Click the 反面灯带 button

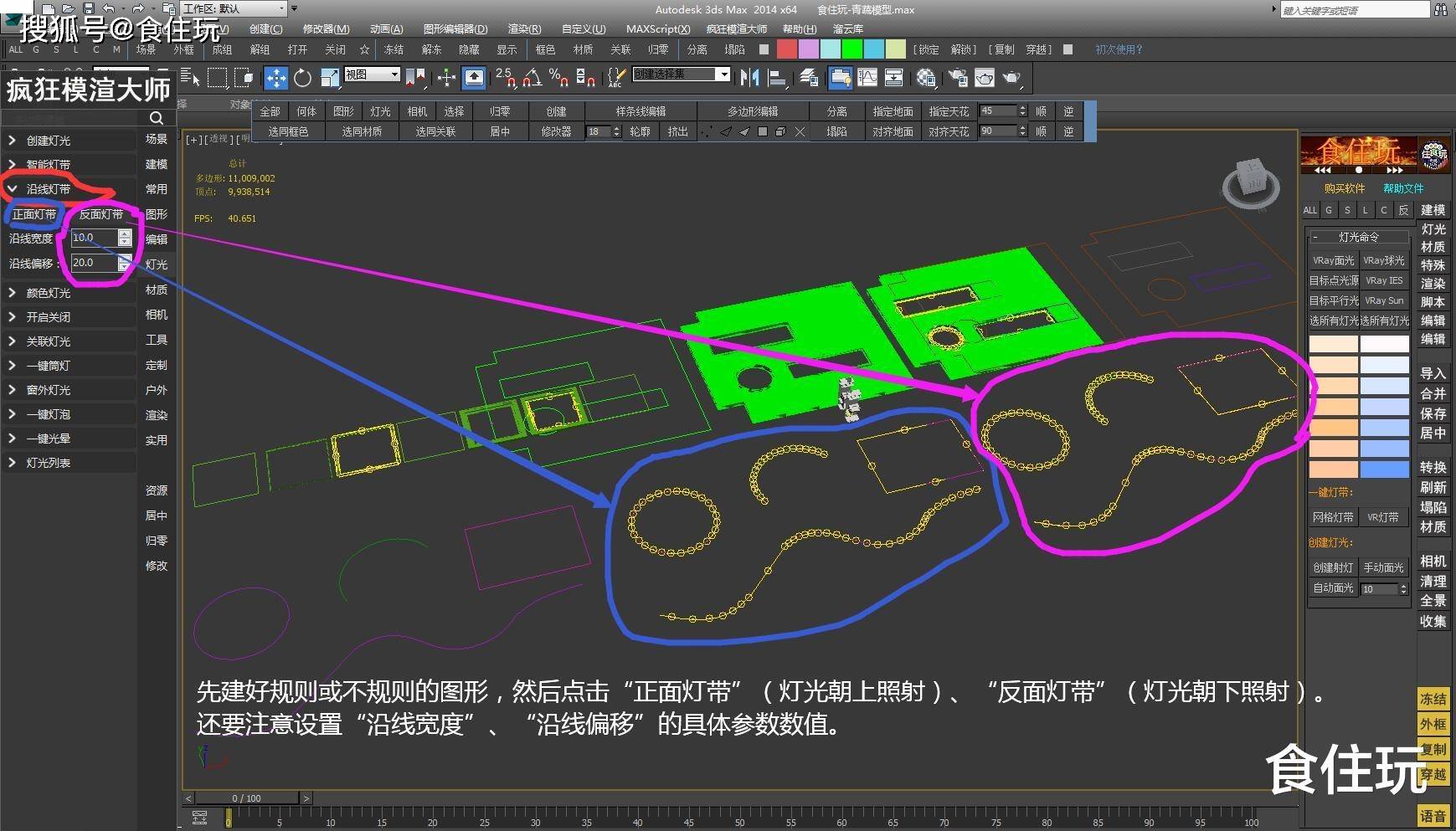pyautogui.click(x=101, y=214)
